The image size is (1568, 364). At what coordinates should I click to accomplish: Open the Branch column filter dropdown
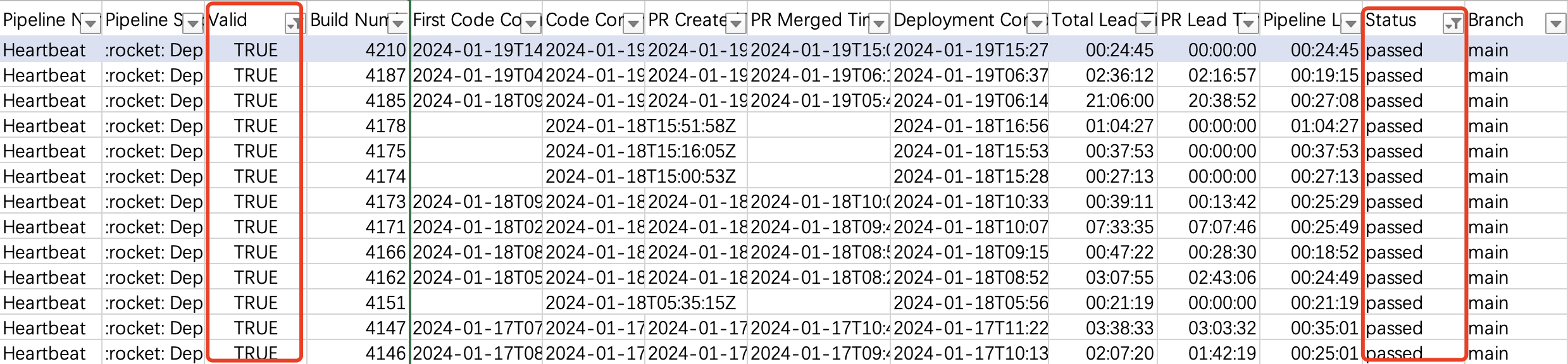click(x=1555, y=24)
